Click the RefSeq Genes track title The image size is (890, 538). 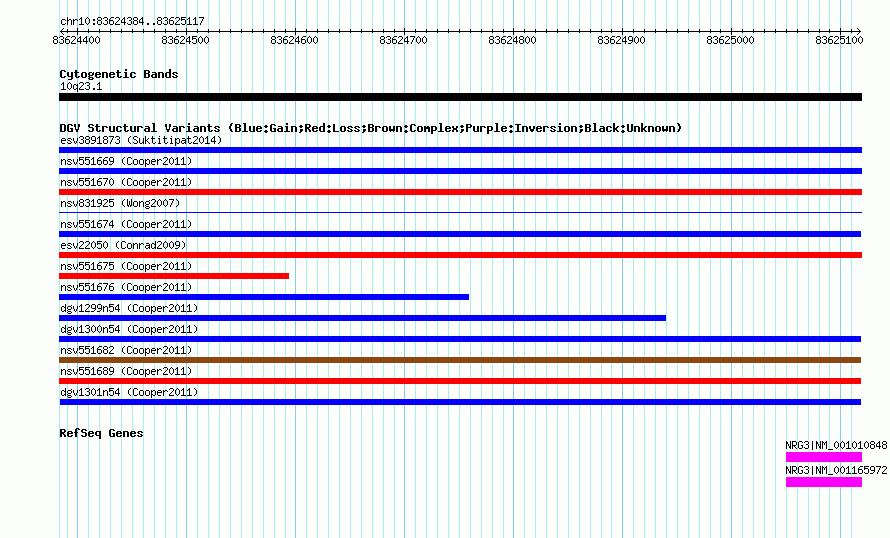point(101,433)
